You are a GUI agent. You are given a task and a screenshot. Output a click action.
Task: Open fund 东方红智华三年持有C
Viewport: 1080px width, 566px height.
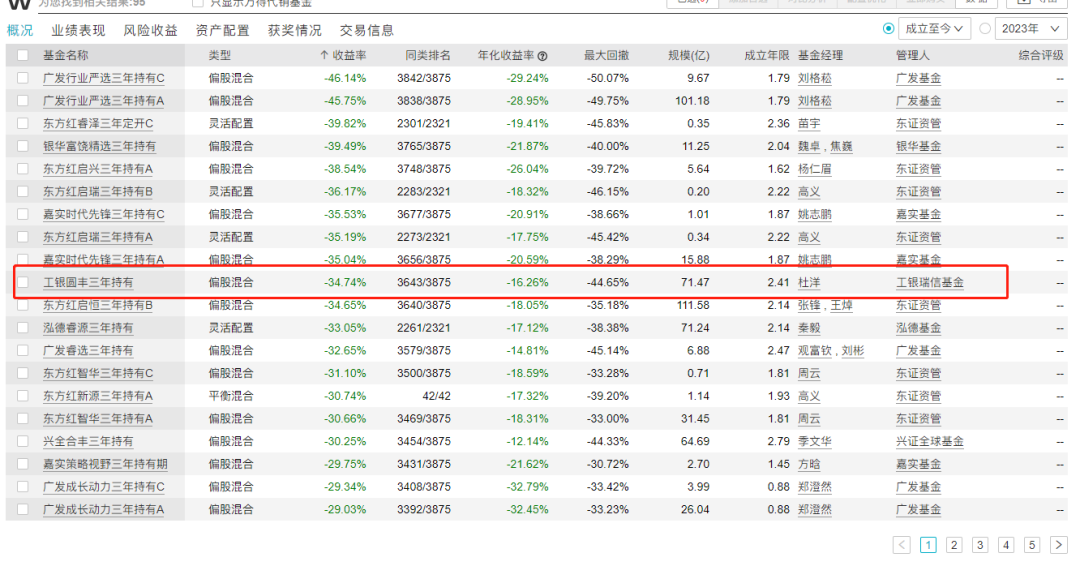[98, 373]
